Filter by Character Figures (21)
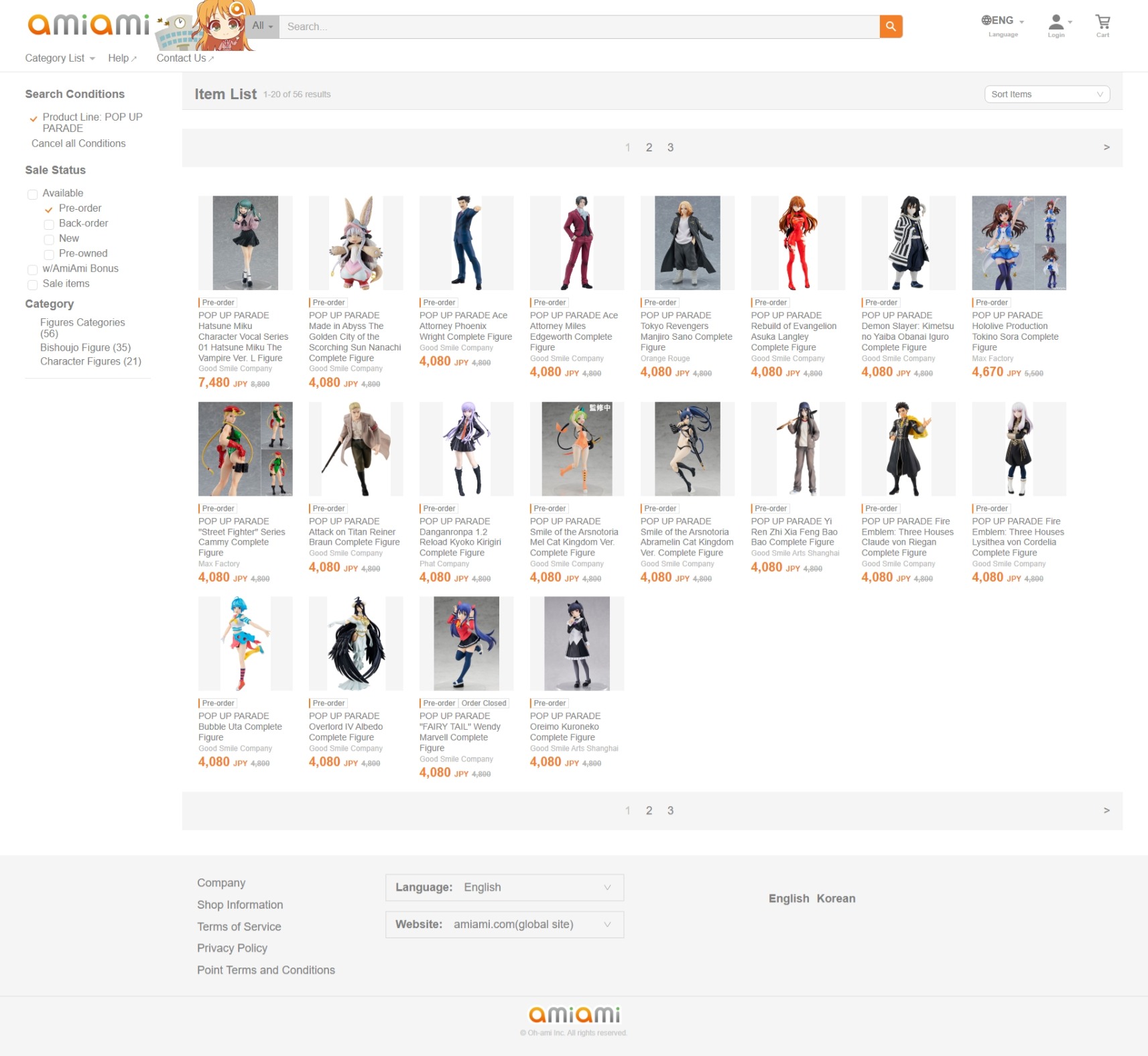 [x=90, y=361]
